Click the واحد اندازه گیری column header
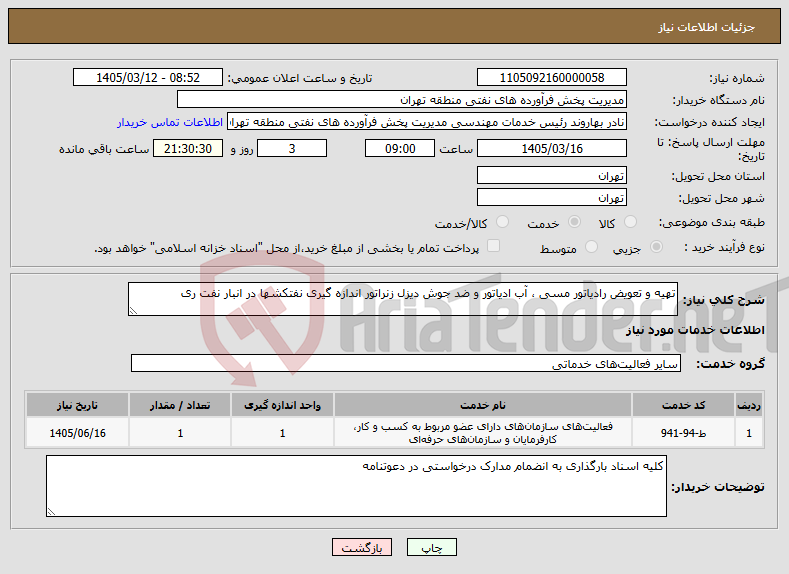 282,405
